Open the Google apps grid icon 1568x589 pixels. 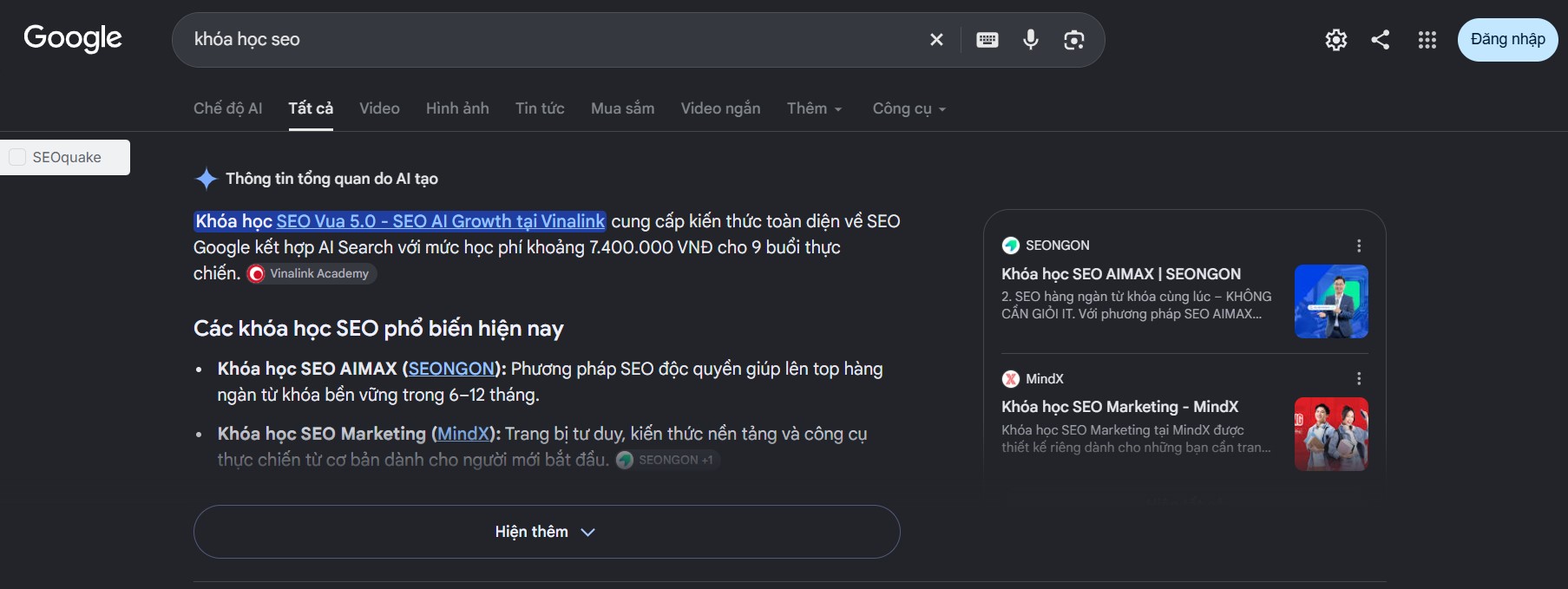(1427, 40)
